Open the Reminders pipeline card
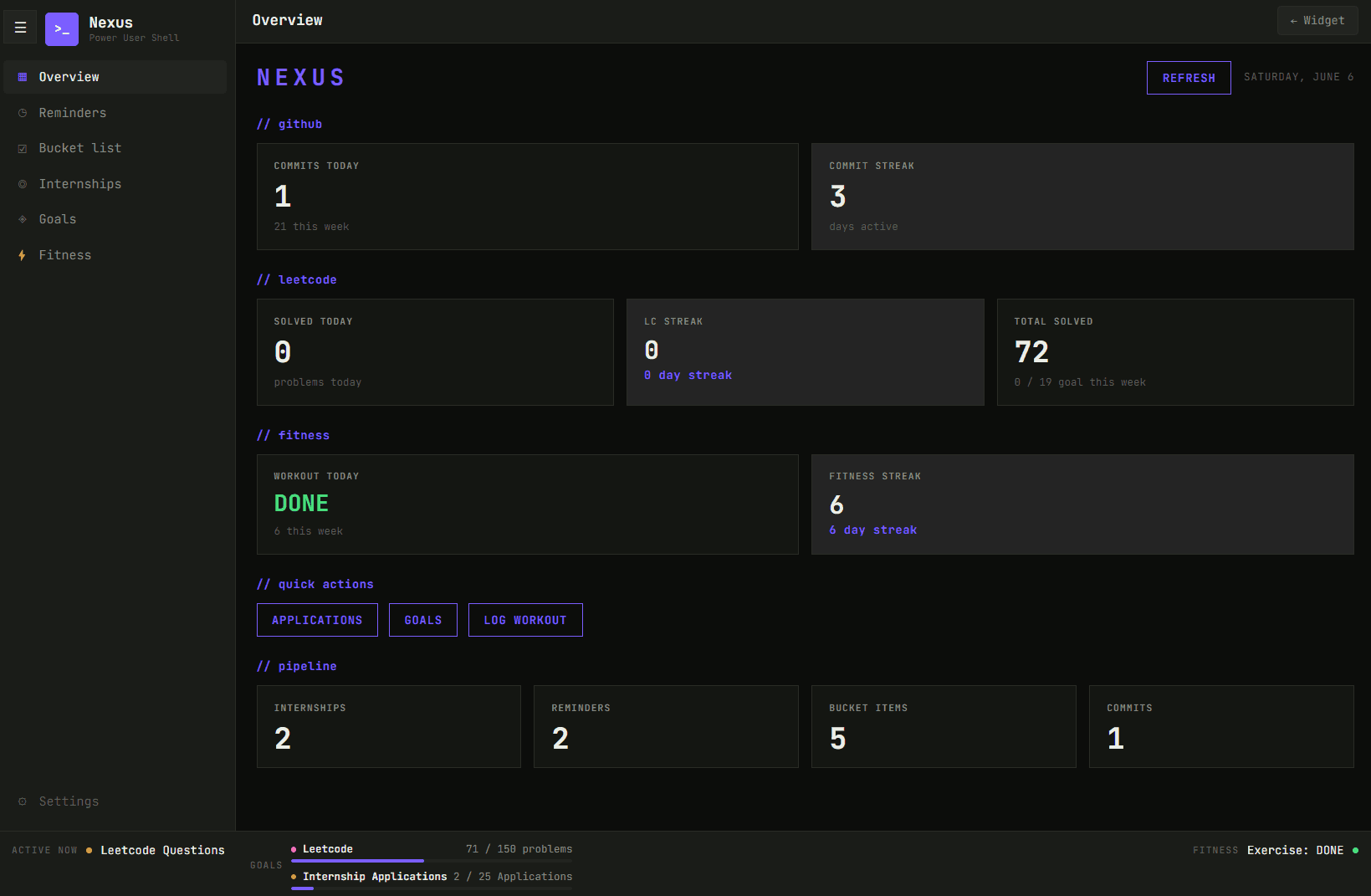1371x896 pixels. tap(666, 727)
